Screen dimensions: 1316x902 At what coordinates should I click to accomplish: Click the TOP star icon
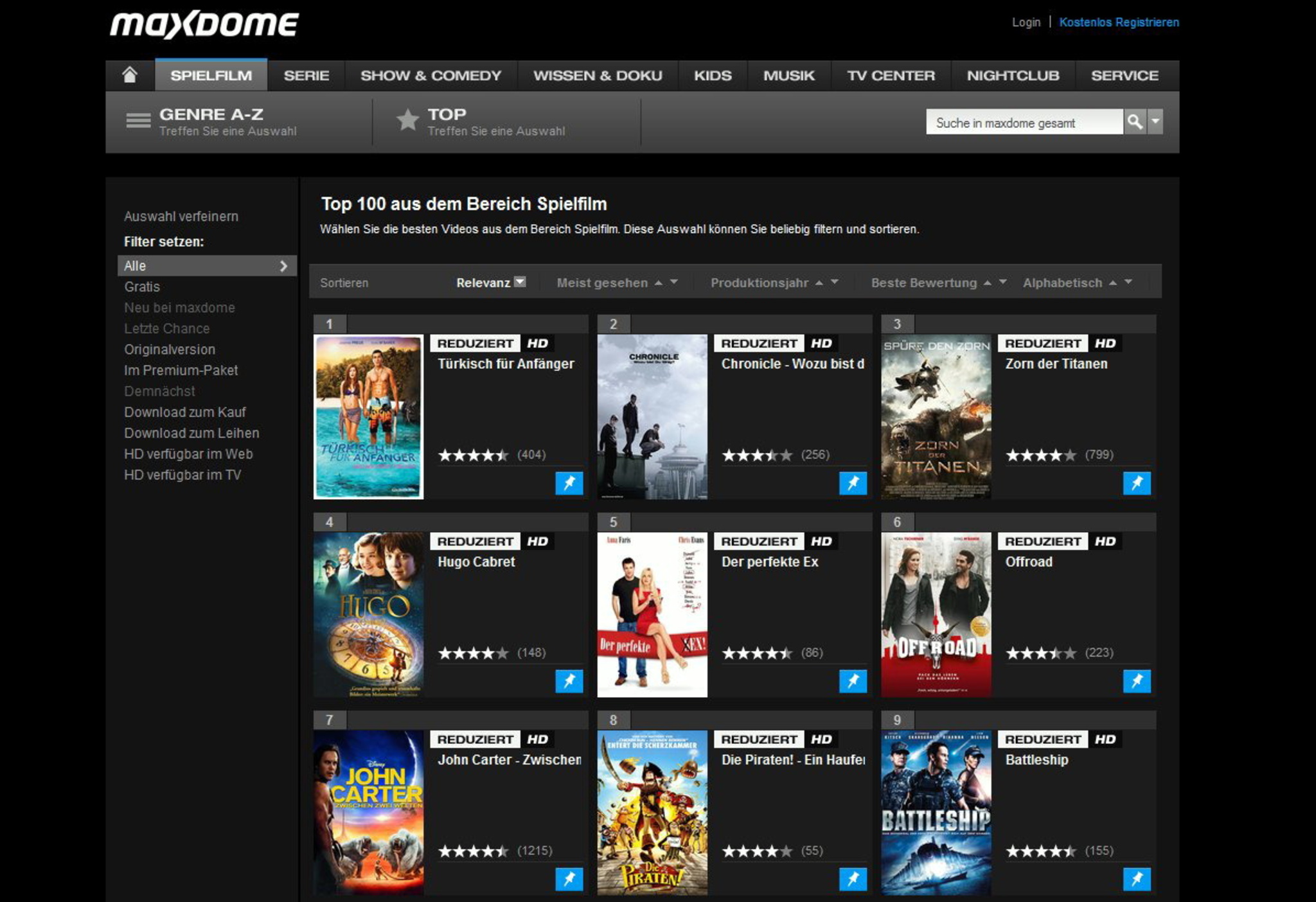point(407,119)
